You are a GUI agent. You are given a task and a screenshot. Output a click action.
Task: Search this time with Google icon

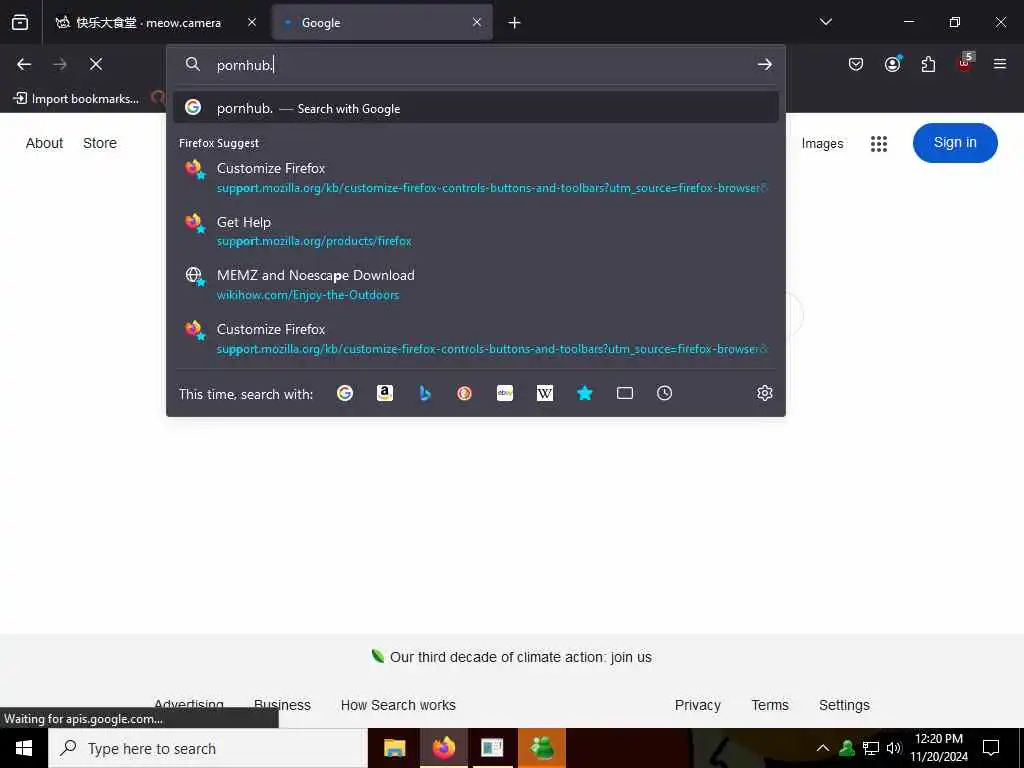click(345, 393)
